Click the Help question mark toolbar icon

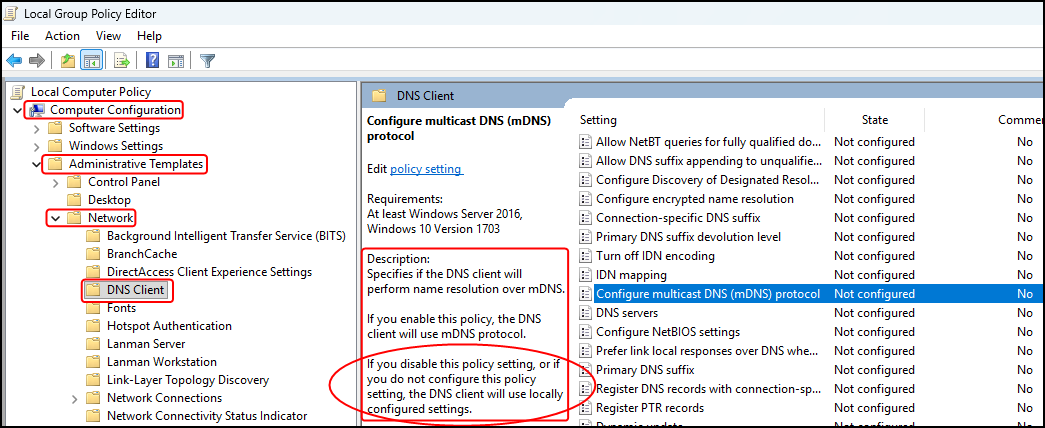(x=153, y=61)
